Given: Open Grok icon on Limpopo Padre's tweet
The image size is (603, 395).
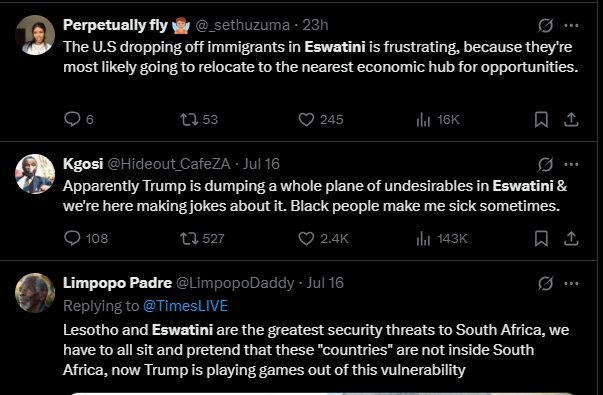Looking at the screenshot, I should point(545,283).
